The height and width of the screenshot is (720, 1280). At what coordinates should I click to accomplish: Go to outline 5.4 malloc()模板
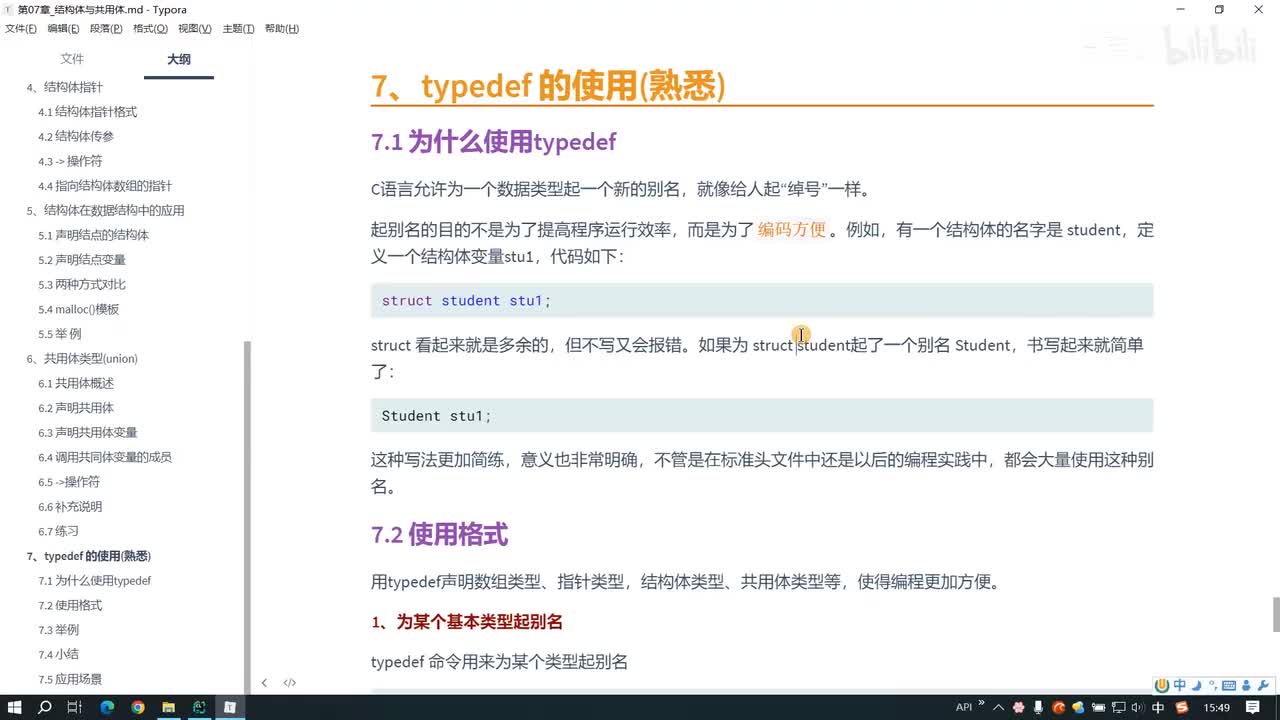click(79, 309)
